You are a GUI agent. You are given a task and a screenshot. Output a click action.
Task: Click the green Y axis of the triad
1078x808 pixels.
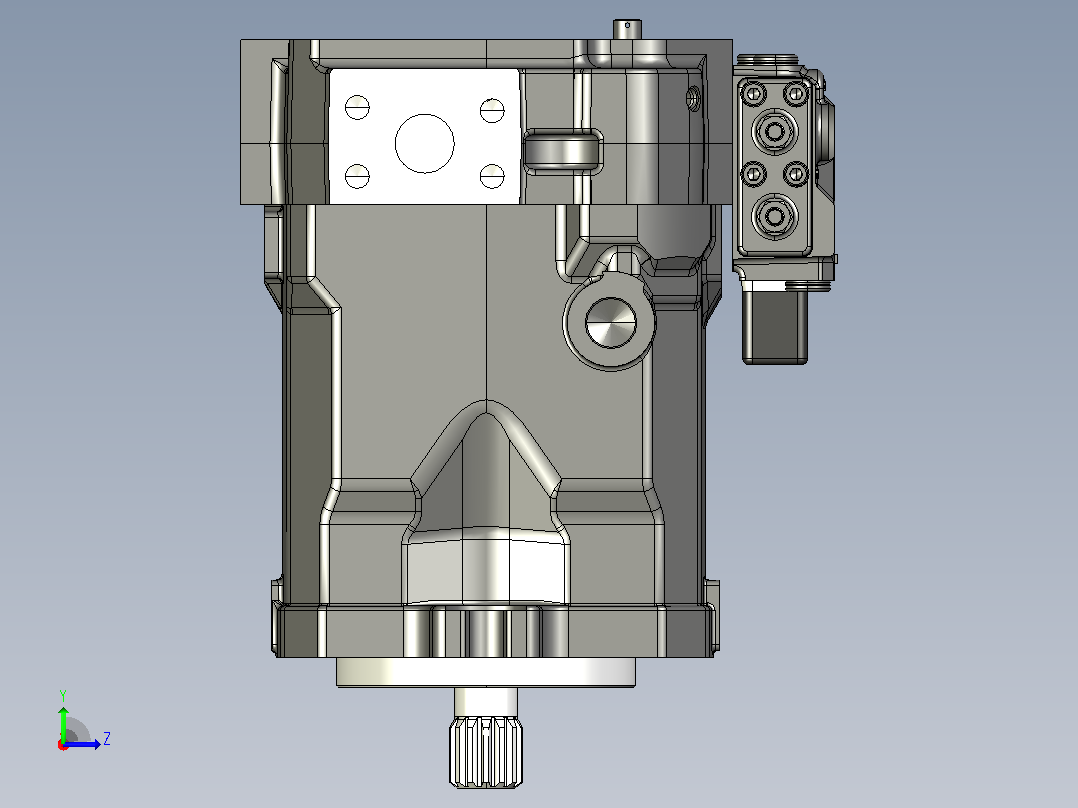click(x=63, y=724)
